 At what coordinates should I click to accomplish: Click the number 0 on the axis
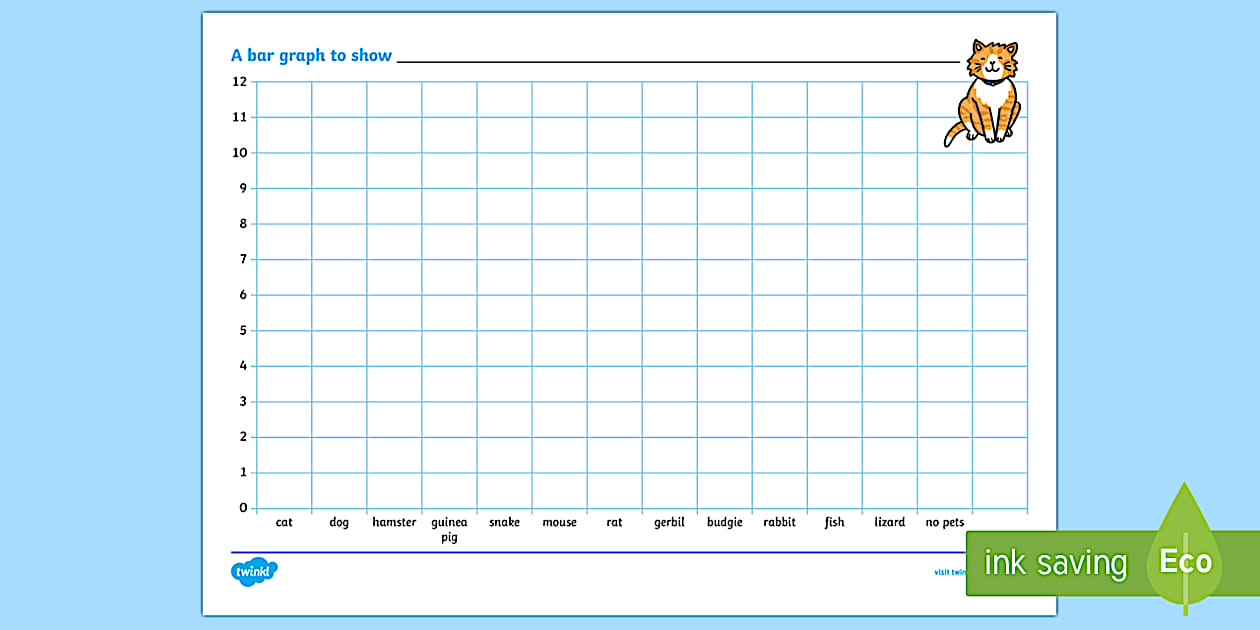242,507
